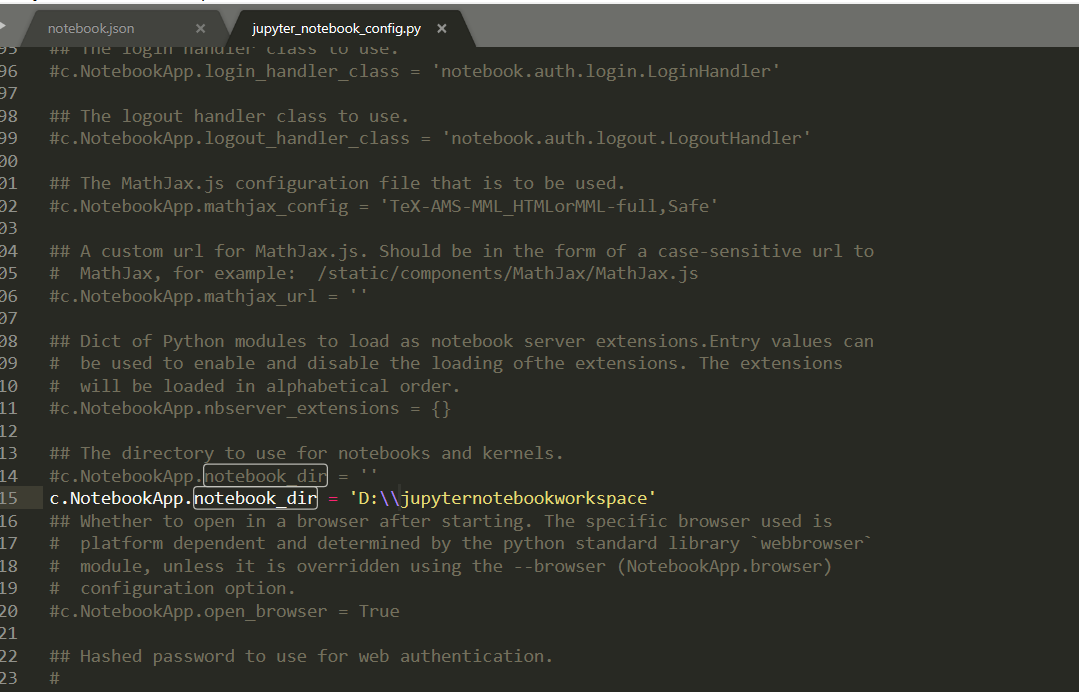Click the nbserver_extensions = {} line
This screenshot has height=692, width=1079.
click(250, 408)
